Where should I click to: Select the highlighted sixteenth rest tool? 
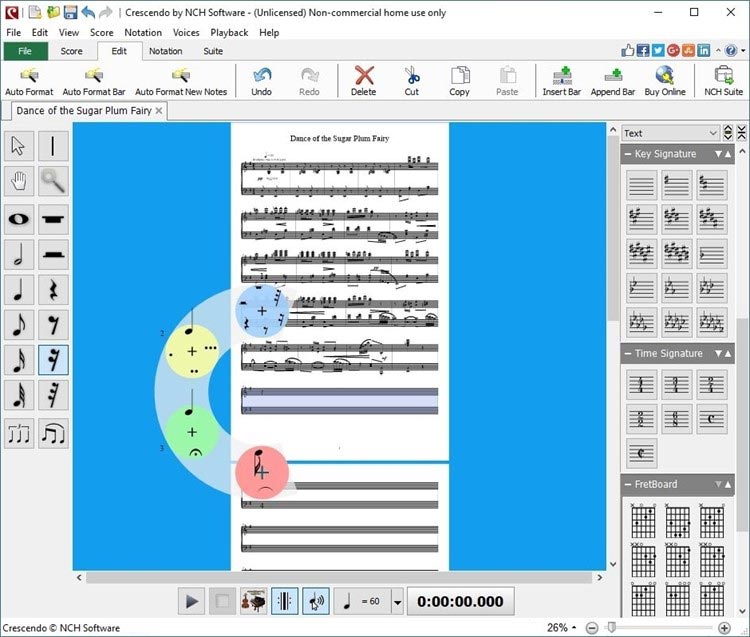[x=53, y=360]
